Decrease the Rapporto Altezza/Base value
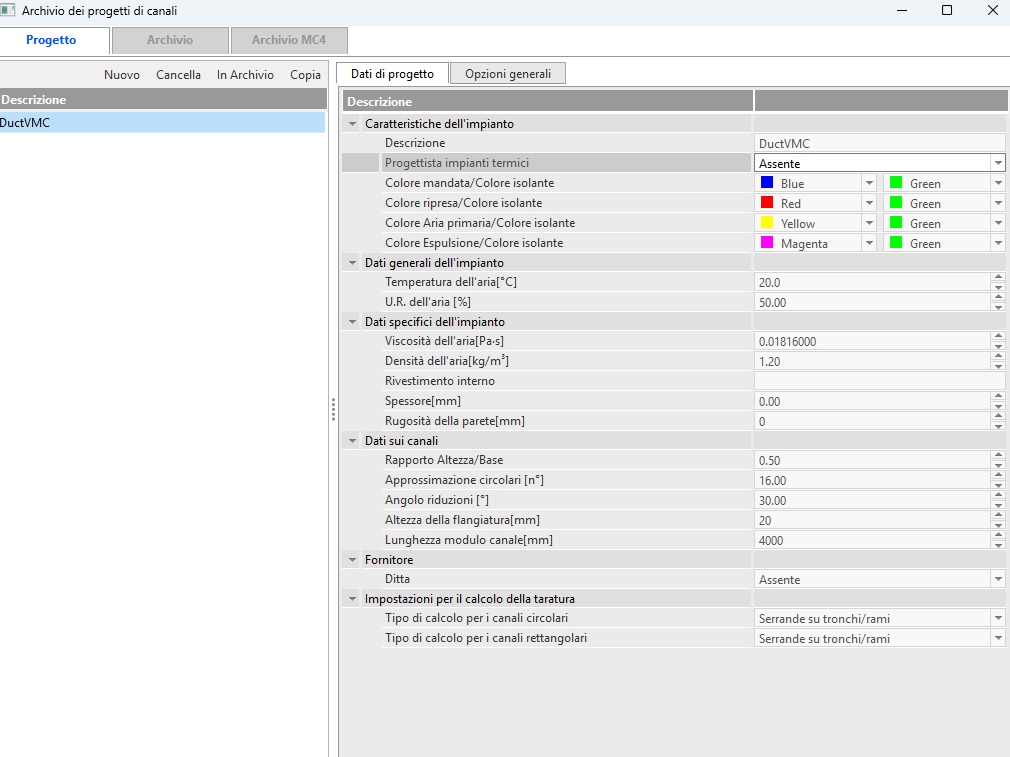This screenshot has height=757, width=1010. click(x=997, y=465)
